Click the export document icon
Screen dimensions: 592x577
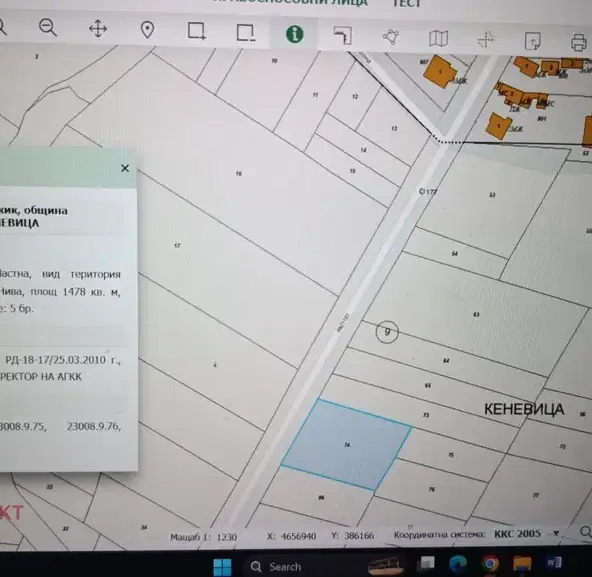pyautogui.click(x=532, y=41)
